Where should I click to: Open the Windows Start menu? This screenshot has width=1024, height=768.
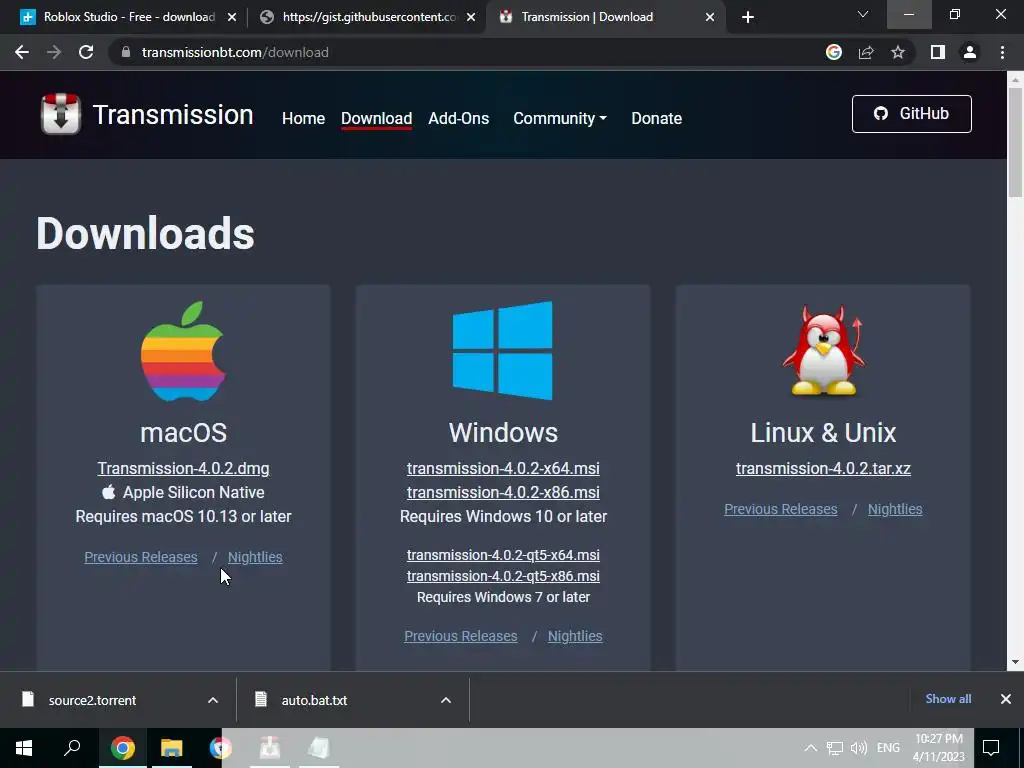[24, 748]
